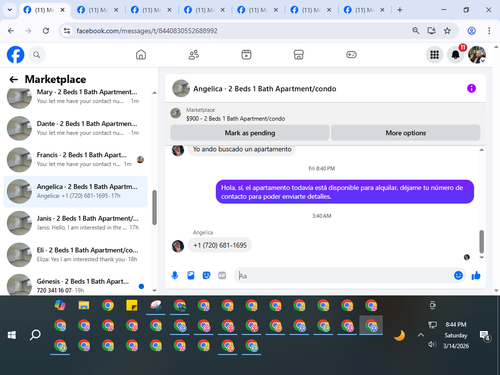Select Angelica's conversation in the list
This screenshot has width=500, height=375.
tap(75, 191)
